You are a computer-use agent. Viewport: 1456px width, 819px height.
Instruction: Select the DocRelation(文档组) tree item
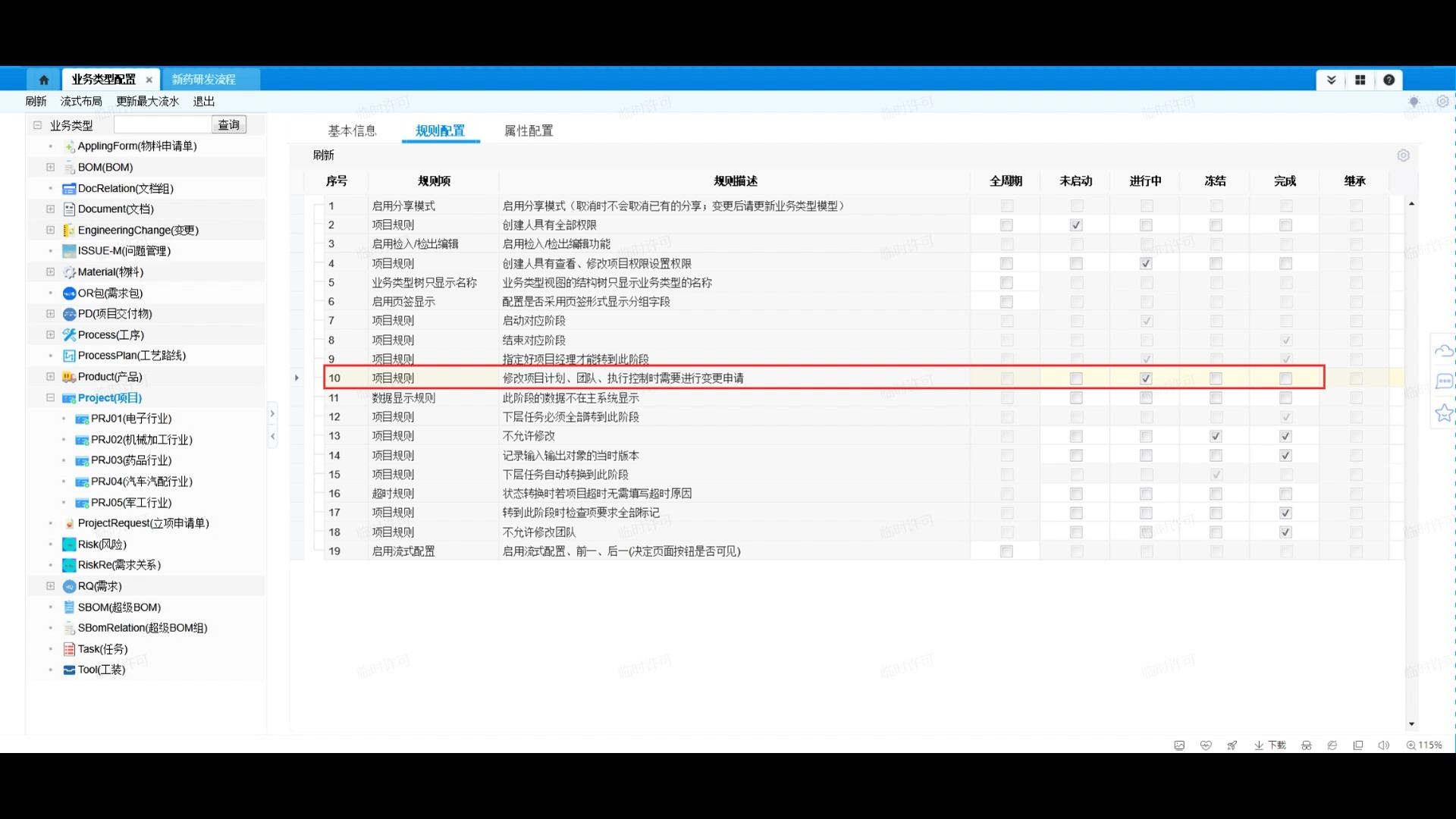click(x=126, y=188)
